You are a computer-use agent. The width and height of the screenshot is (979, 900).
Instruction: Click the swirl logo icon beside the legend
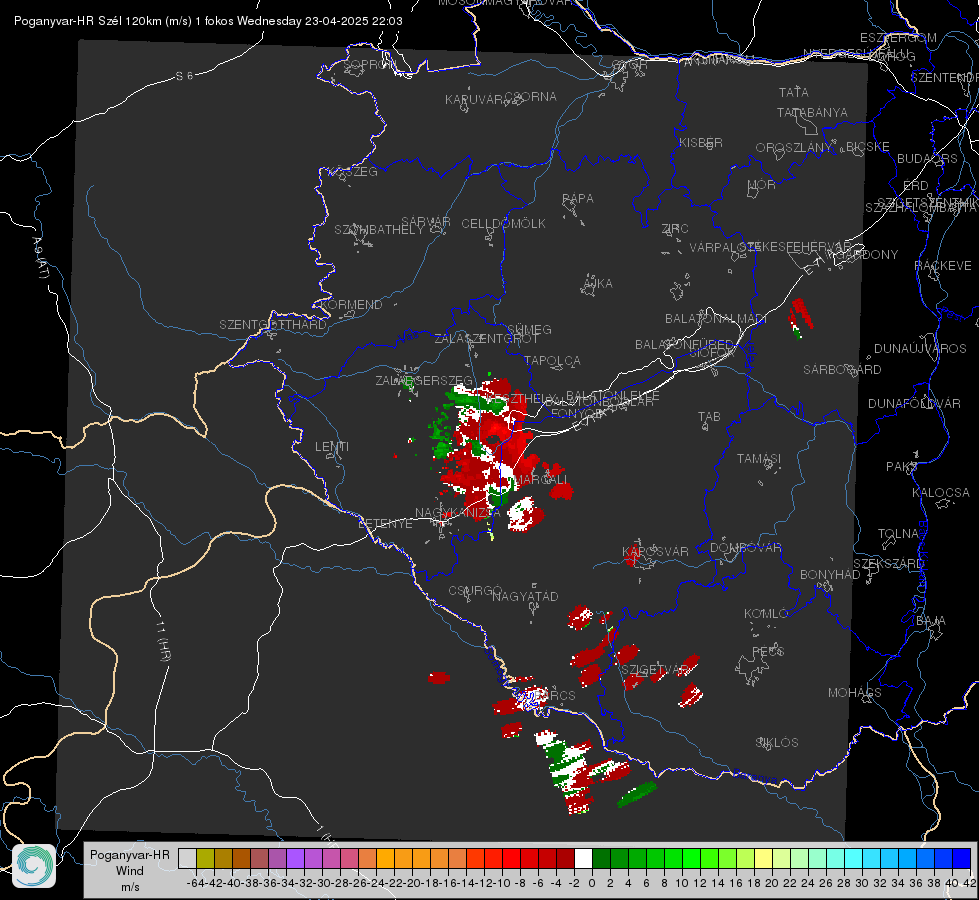34,866
